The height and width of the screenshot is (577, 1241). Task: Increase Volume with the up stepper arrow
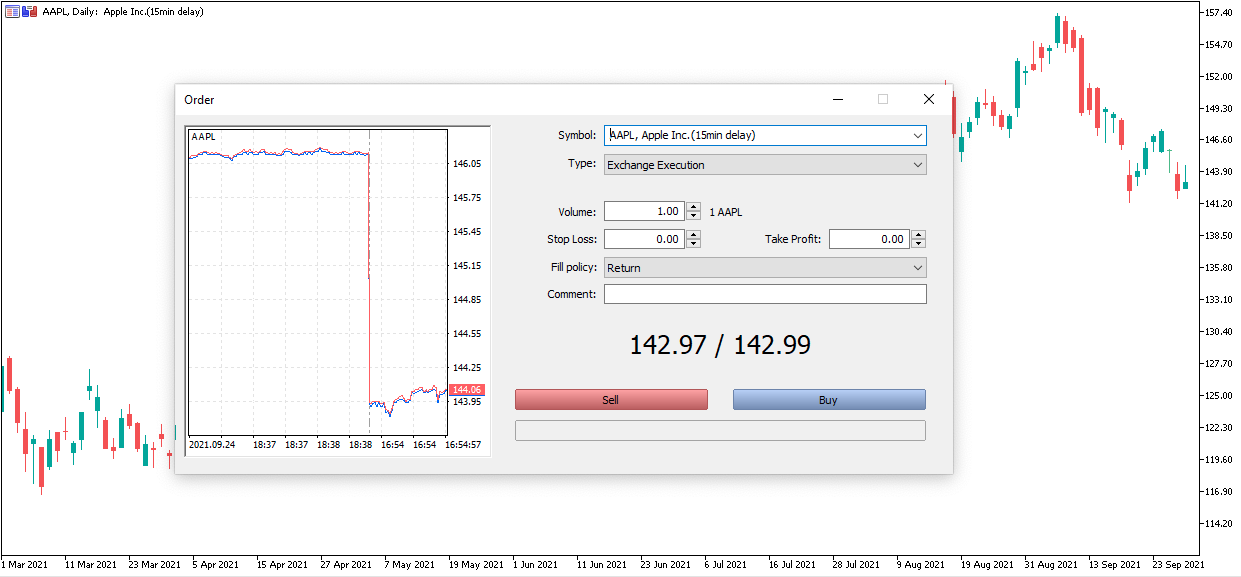point(694,207)
